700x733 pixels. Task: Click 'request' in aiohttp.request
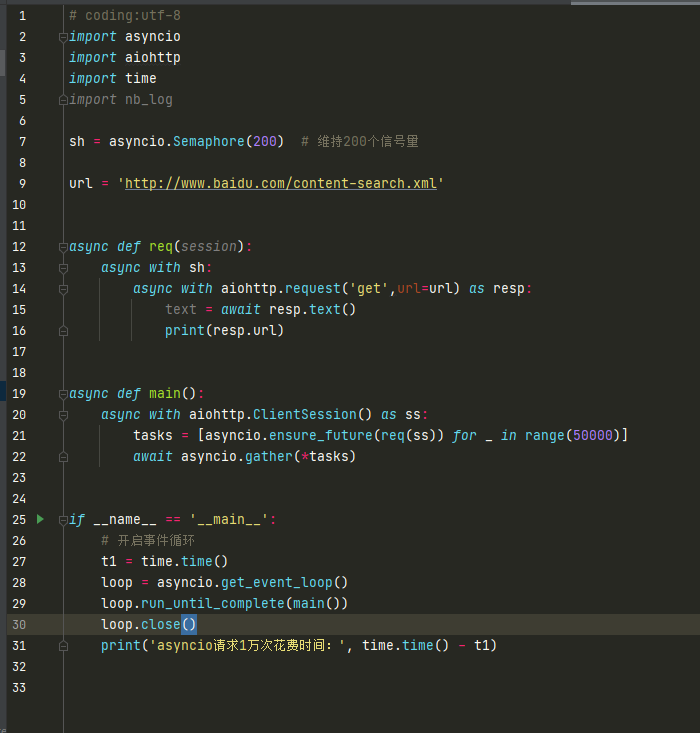313,288
